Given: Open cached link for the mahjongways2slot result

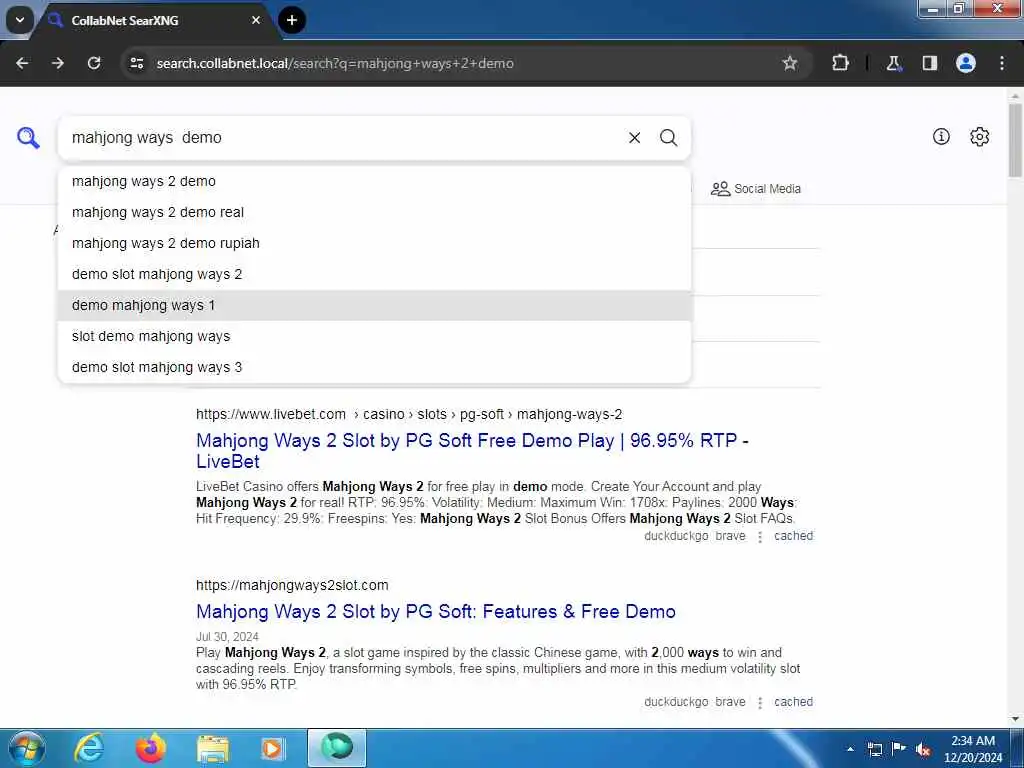Looking at the screenshot, I should click(793, 702).
